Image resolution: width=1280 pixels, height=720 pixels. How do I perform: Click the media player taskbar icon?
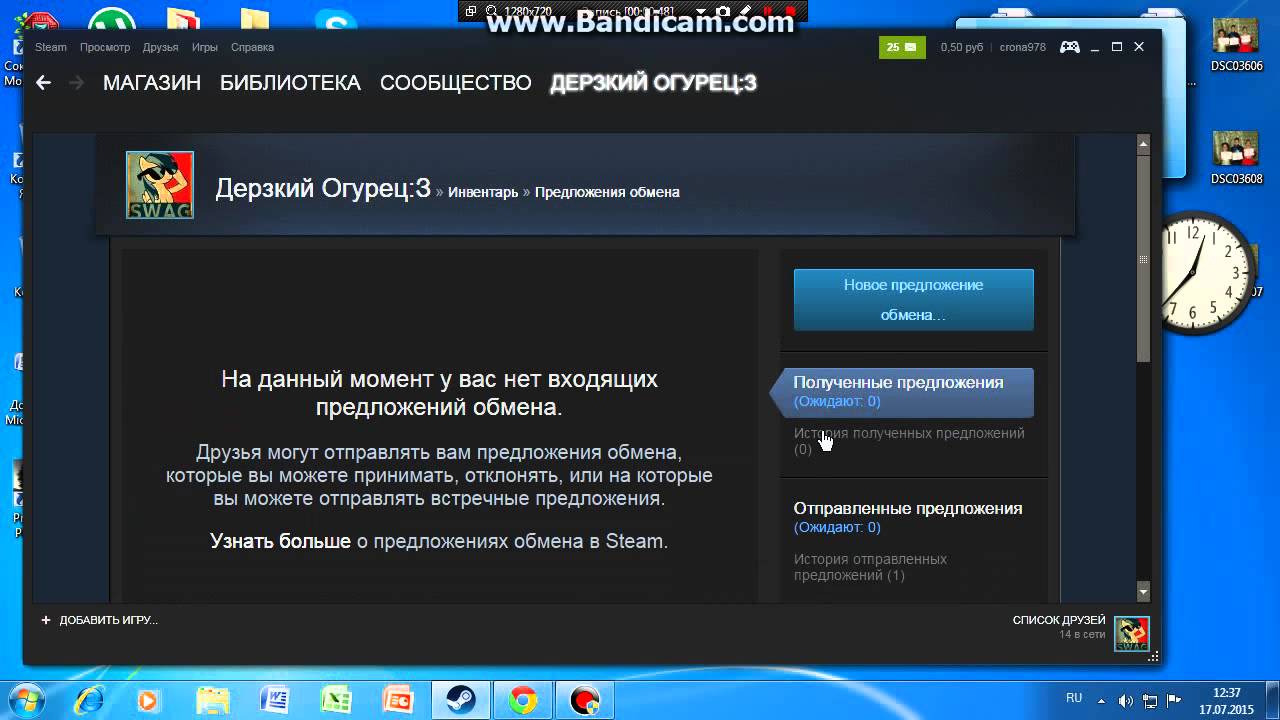pyautogui.click(x=148, y=699)
